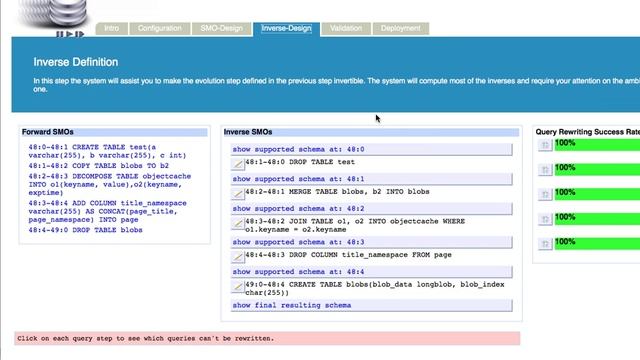Select forward SMO DECOMPOSE TABLE objectcache
The width and height of the screenshot is (640, 360).
(110, 184)
